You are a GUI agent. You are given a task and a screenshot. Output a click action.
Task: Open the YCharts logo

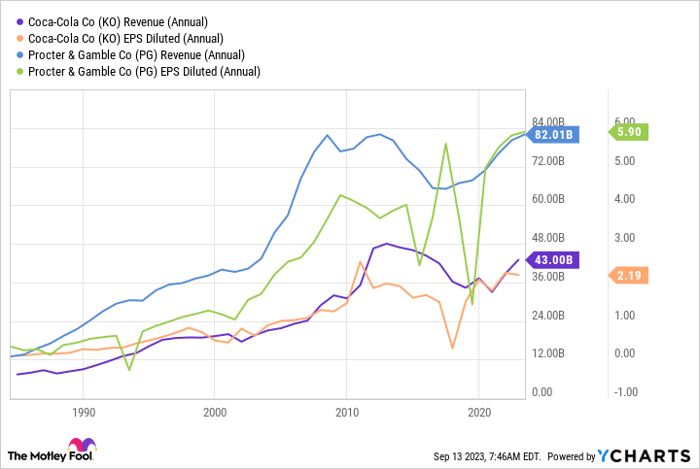643,455
